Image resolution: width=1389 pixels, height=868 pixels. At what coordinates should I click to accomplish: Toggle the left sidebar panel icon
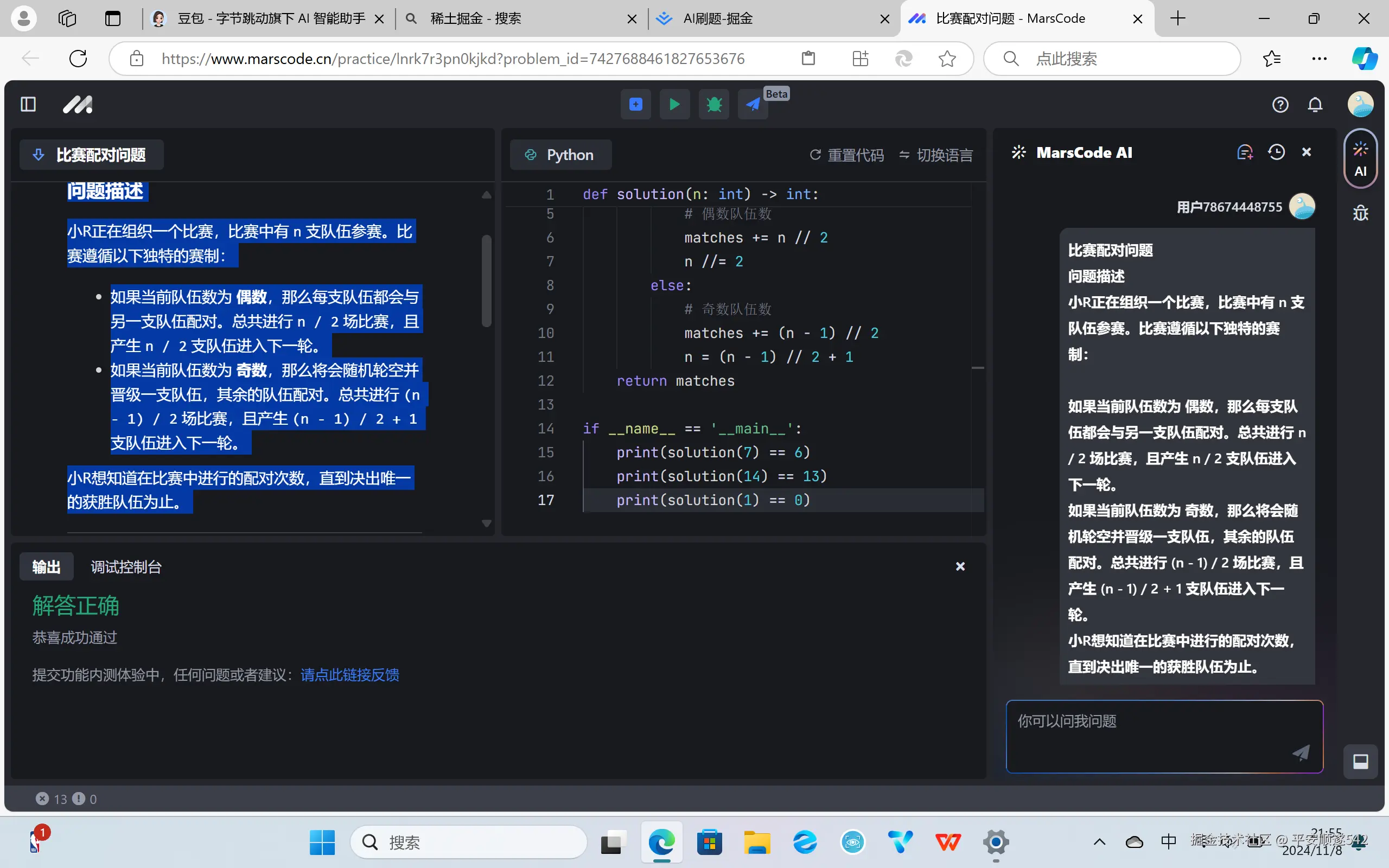coord(28,105)
